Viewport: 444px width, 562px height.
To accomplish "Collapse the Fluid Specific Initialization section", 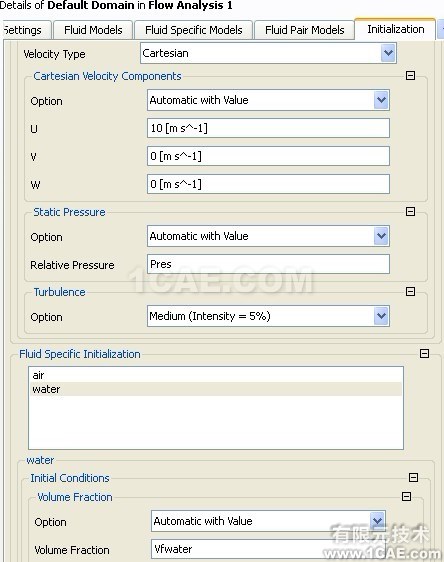I will point(424,354).
